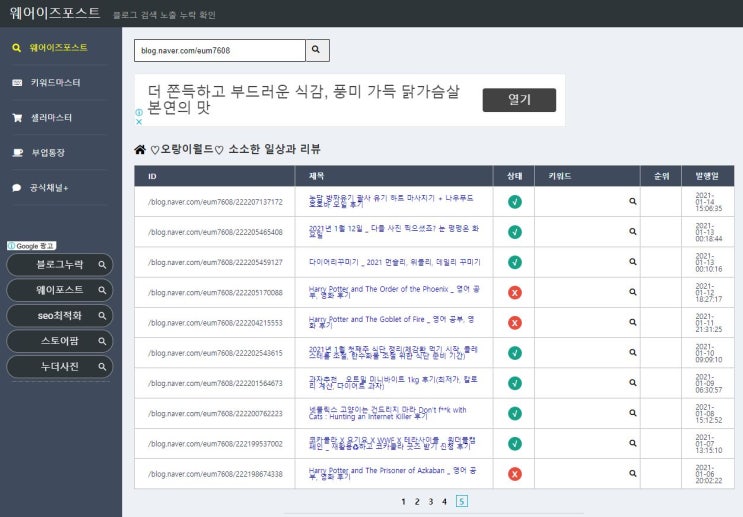The width and height of the screenshot is (743, 517).
Task: Click the blog URL input field
Action: (220, 50)
